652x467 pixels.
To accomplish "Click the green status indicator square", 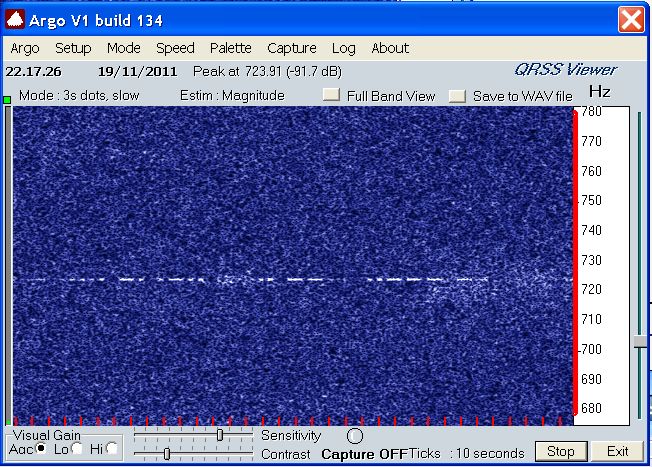I will click(7, 100).
